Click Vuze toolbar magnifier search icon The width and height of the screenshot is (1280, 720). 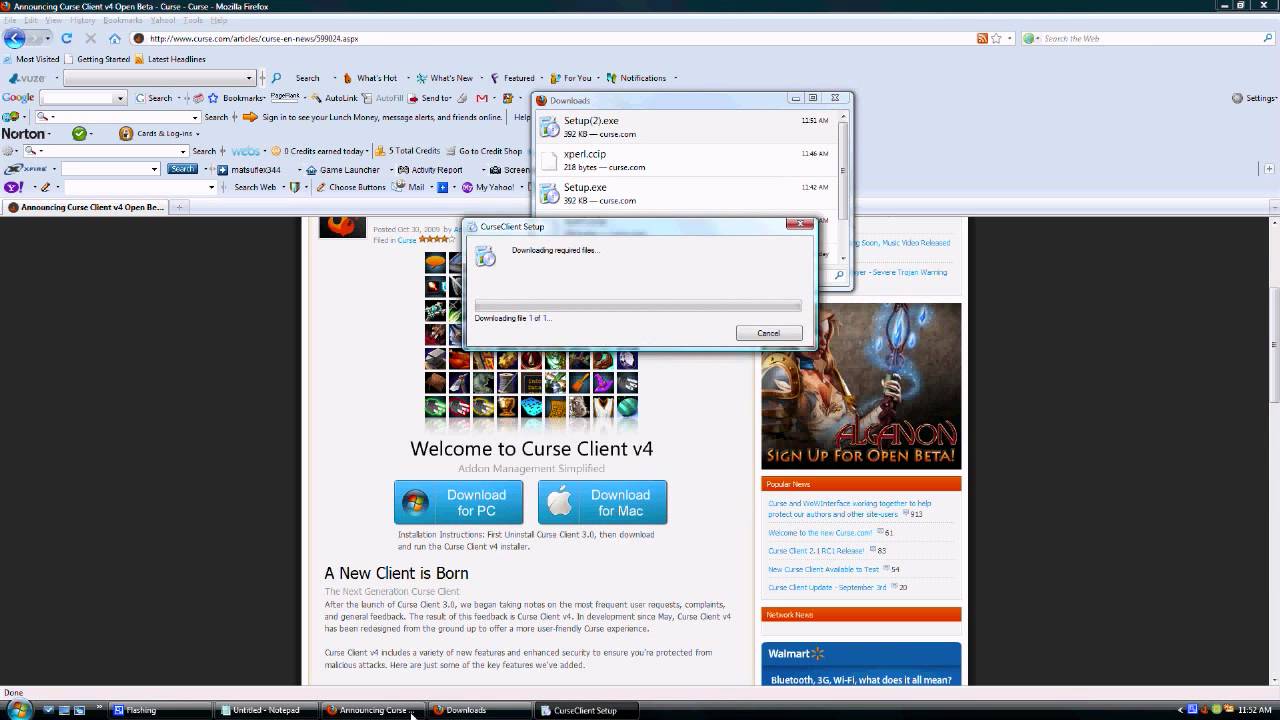(x=277, y=78)
